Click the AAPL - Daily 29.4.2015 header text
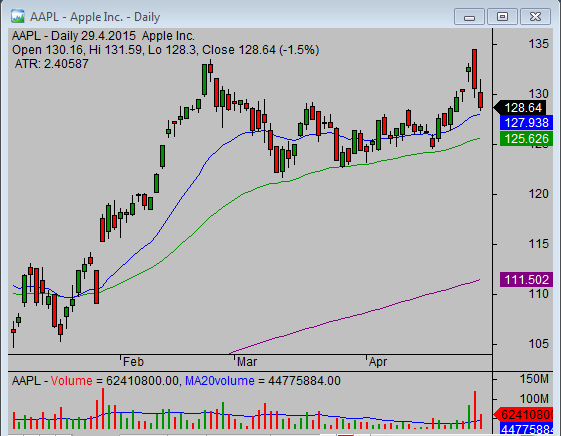The width and height of the screenshot is (561, 436). (x=103, y=36)
